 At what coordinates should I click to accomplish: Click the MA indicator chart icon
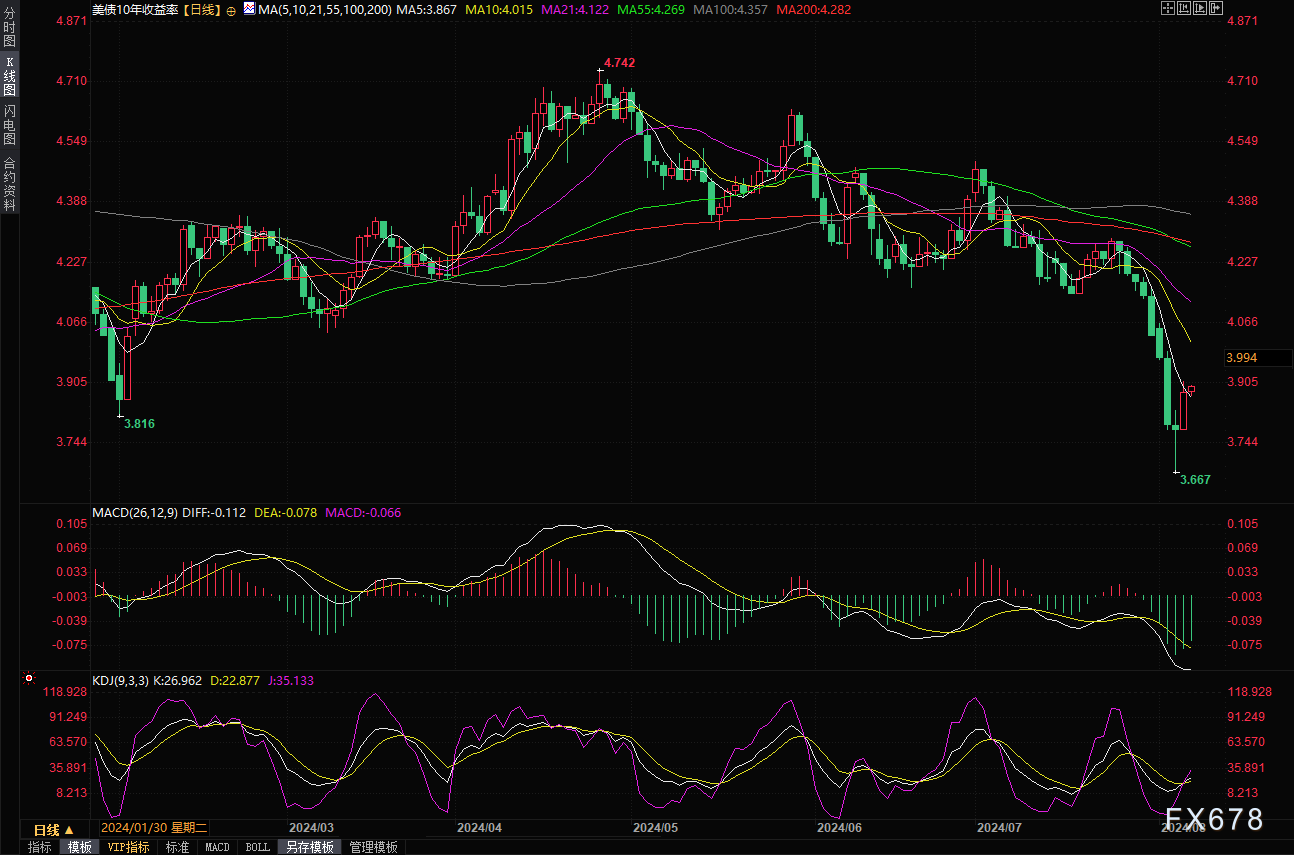coord(247,9)
